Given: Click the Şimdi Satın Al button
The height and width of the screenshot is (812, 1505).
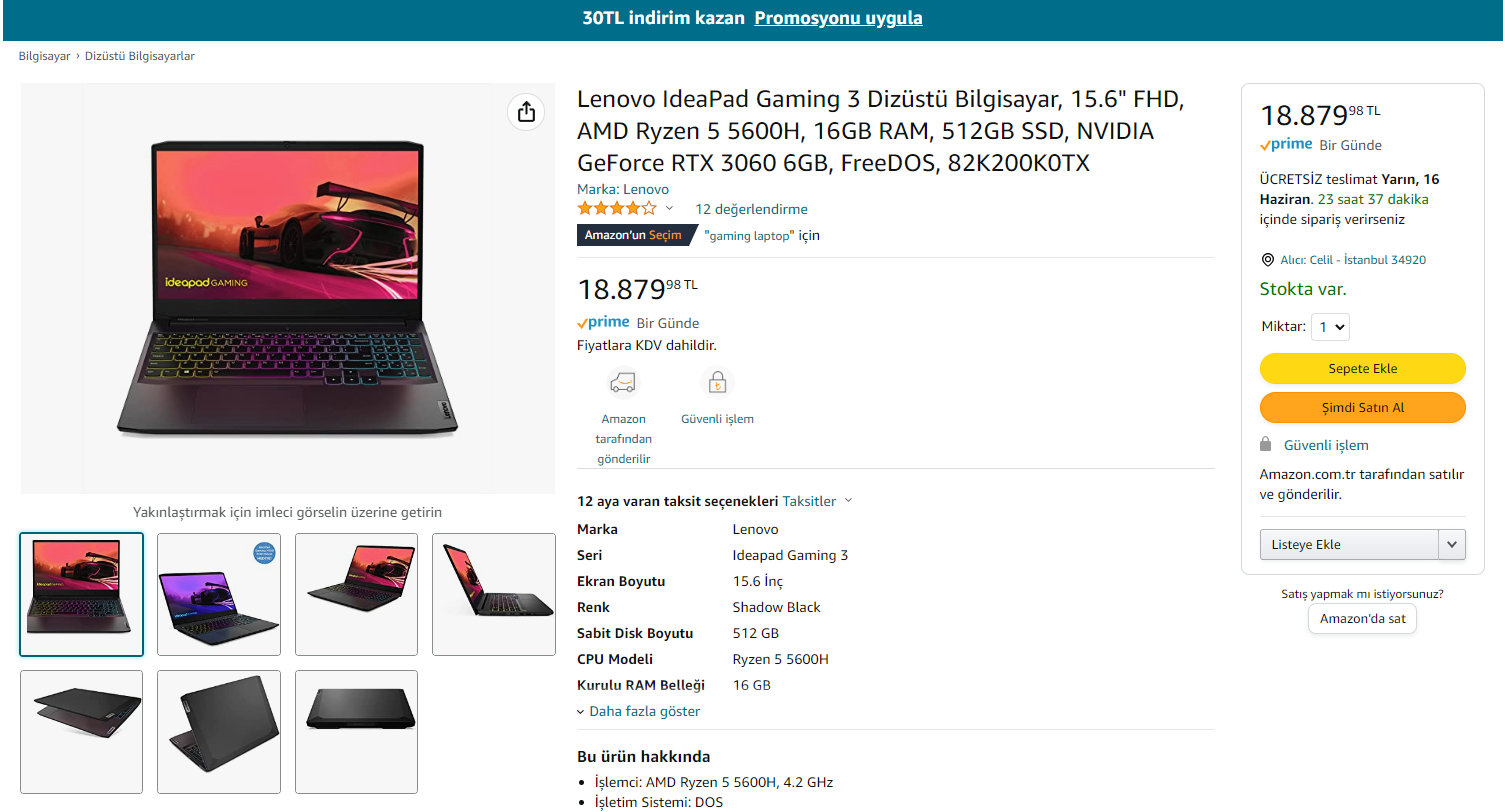Looking at the screenshot, I should tap(1362, 408).
